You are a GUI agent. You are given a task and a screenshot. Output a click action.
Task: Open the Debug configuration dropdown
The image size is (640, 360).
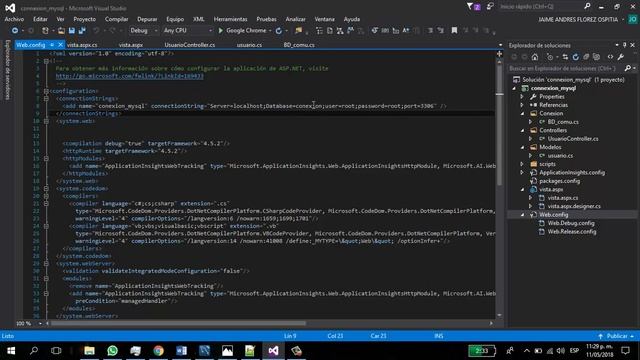156,31
